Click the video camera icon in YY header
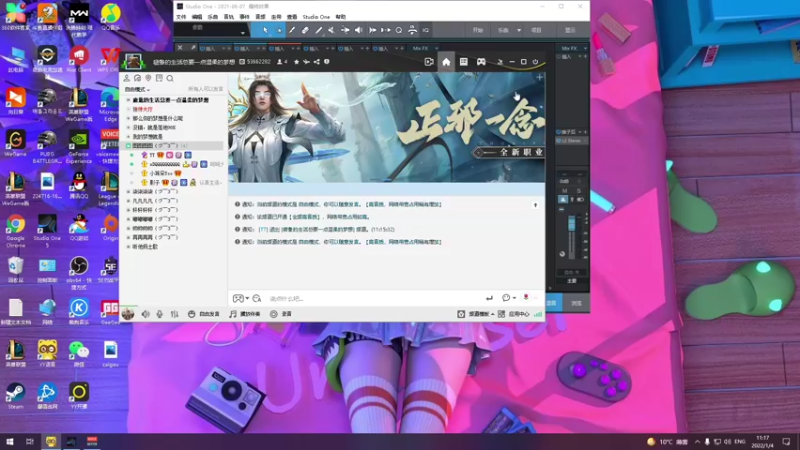This screenshot has width=800, height=450. (429, 62)
